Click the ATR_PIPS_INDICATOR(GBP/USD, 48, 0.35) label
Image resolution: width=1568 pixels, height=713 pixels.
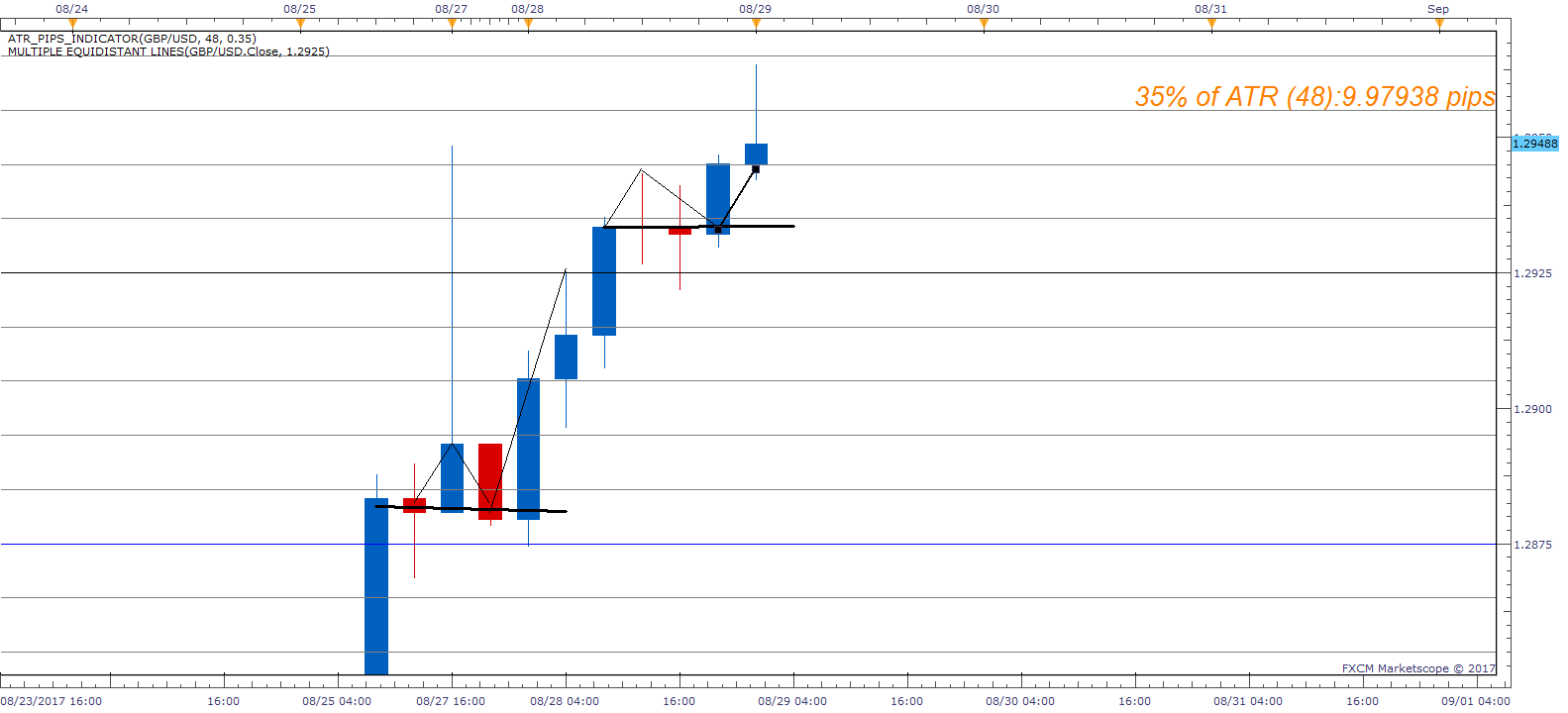pyautogui.click(x=132, y=39)
